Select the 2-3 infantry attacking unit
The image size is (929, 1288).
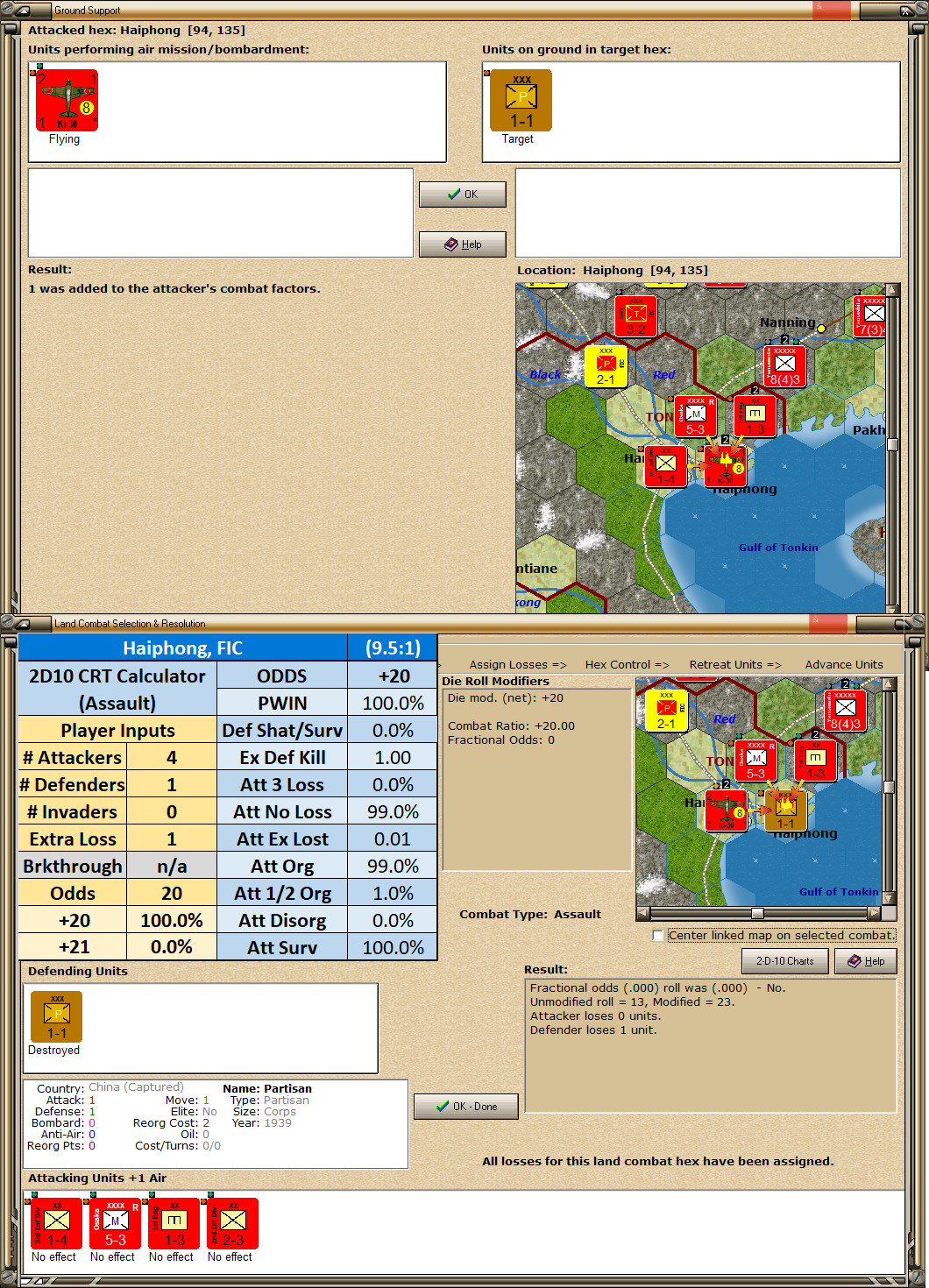click(232, 1224)
